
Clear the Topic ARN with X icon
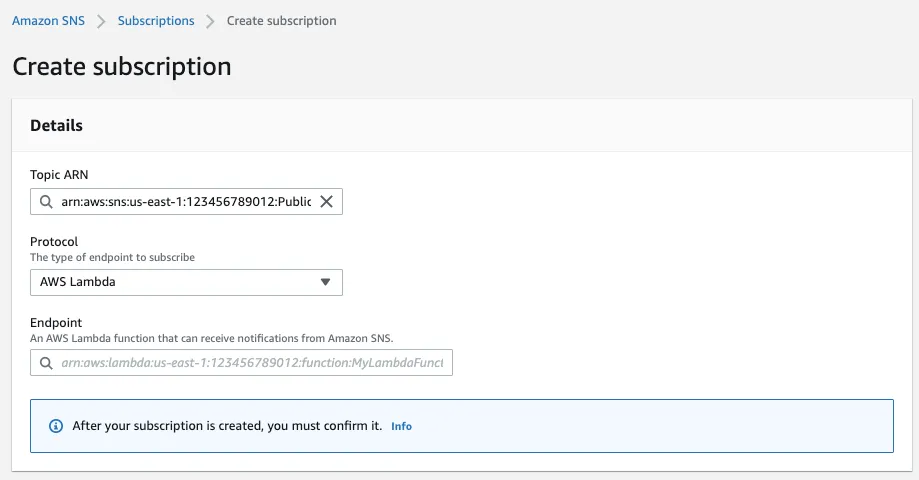tap(326, 202)
